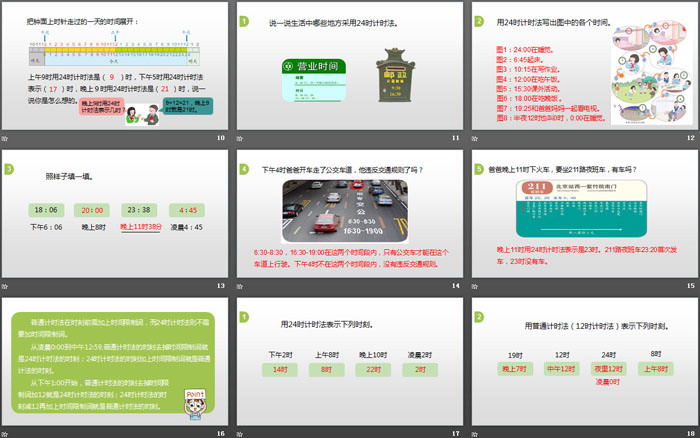Click the animation star icon under slide 15
Viewport: 700px width, 438px height.
click(475, 286)
